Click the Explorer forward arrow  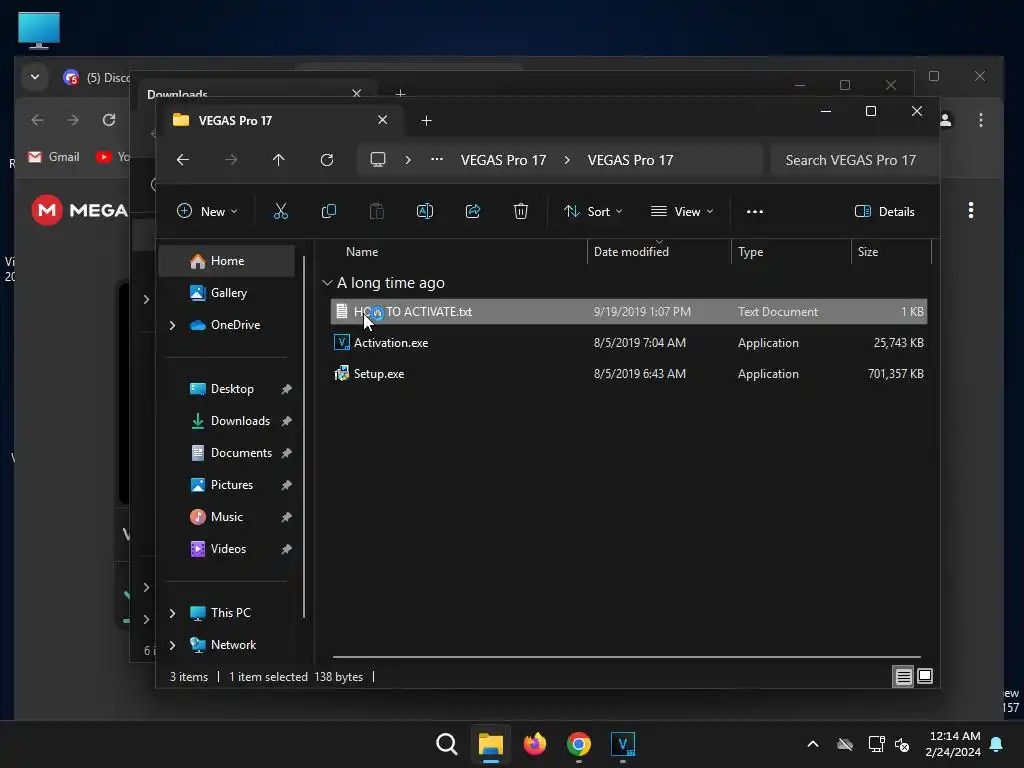pyautogui.click(x=231, y=160)
